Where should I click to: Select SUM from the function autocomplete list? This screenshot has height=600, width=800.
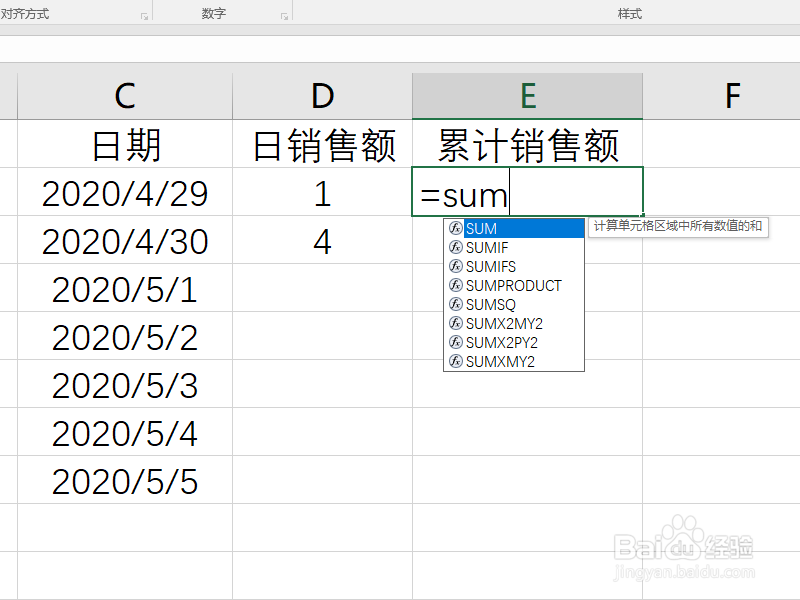(x=514, y=229)
